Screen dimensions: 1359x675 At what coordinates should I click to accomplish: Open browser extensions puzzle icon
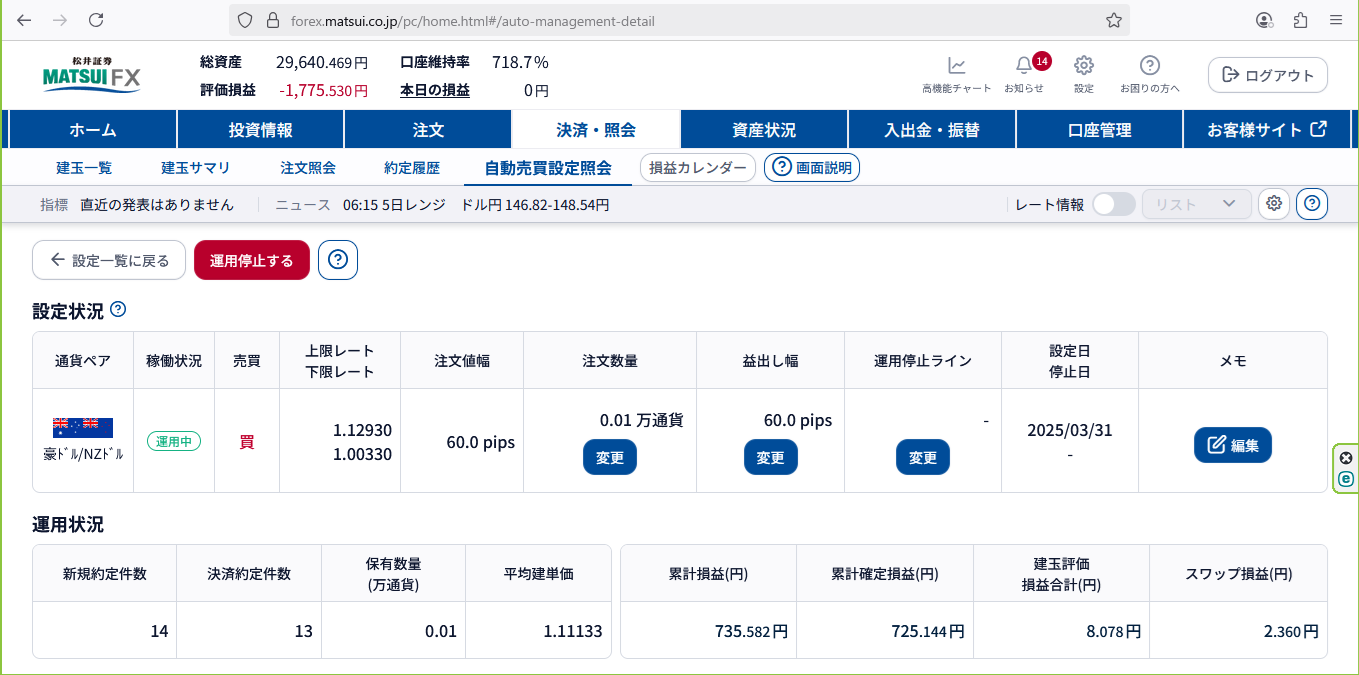point(1301,20)
